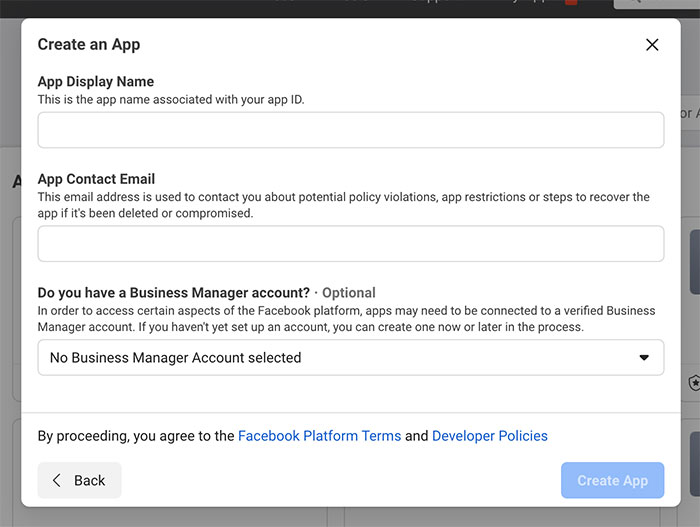Click the Optional text beside Business Manager

[348, 293]
